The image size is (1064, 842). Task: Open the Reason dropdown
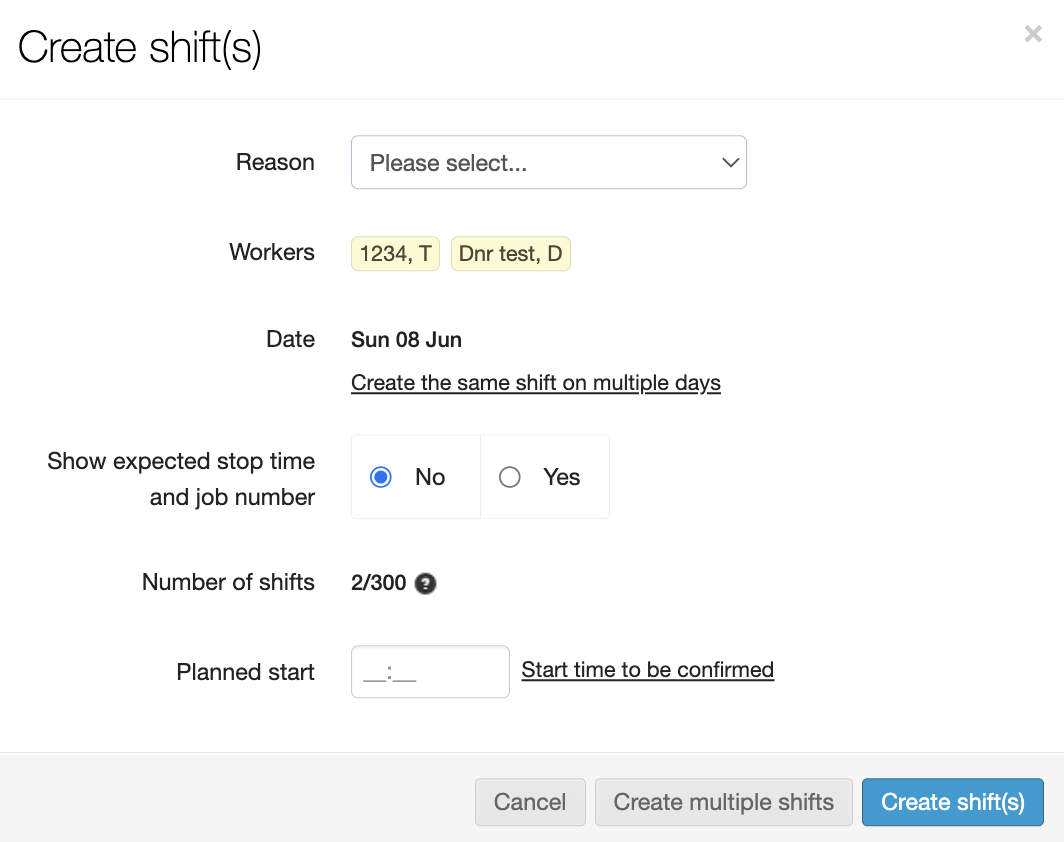pos(548,163)
